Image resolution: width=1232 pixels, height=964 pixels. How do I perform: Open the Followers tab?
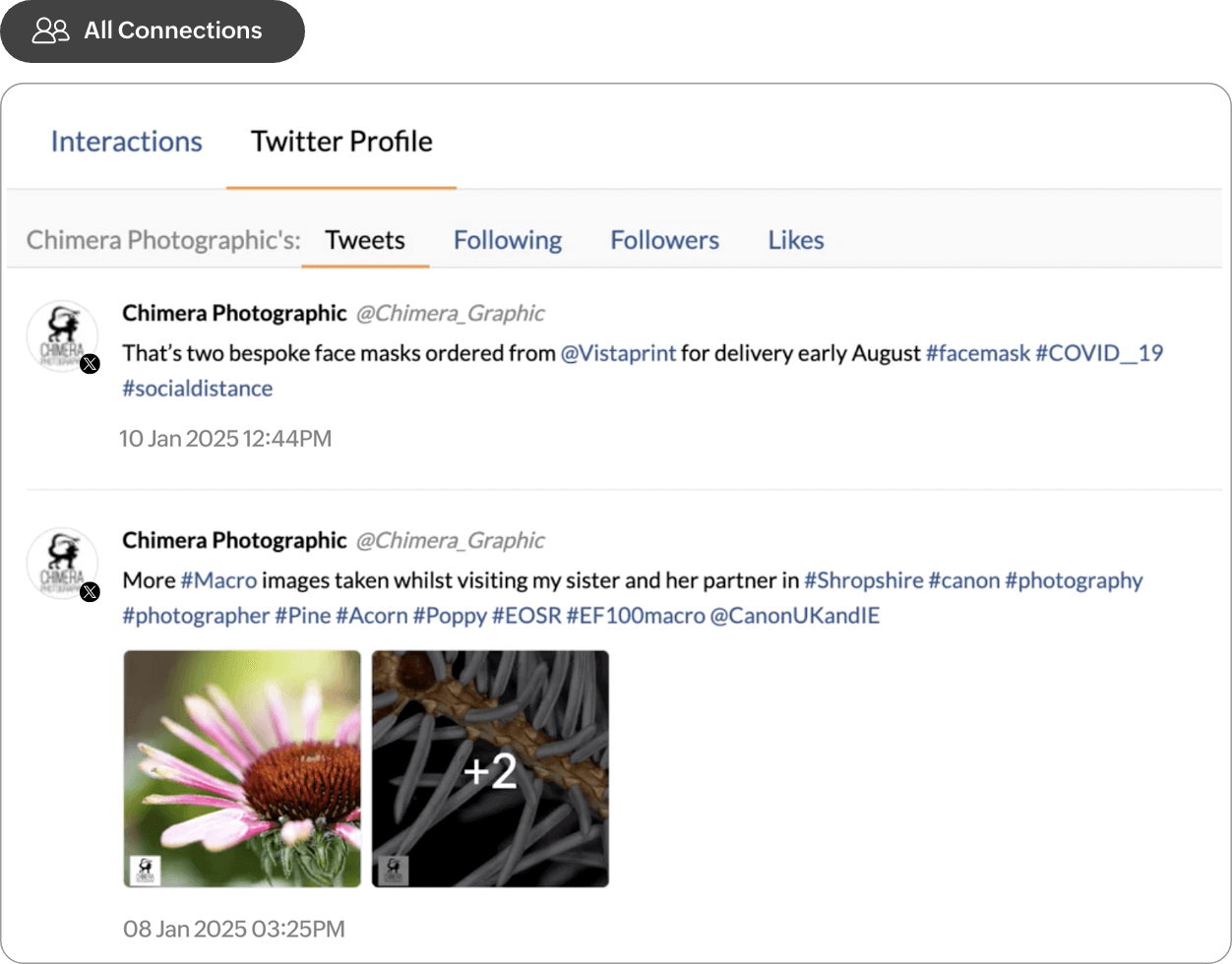tap(664, 240)
